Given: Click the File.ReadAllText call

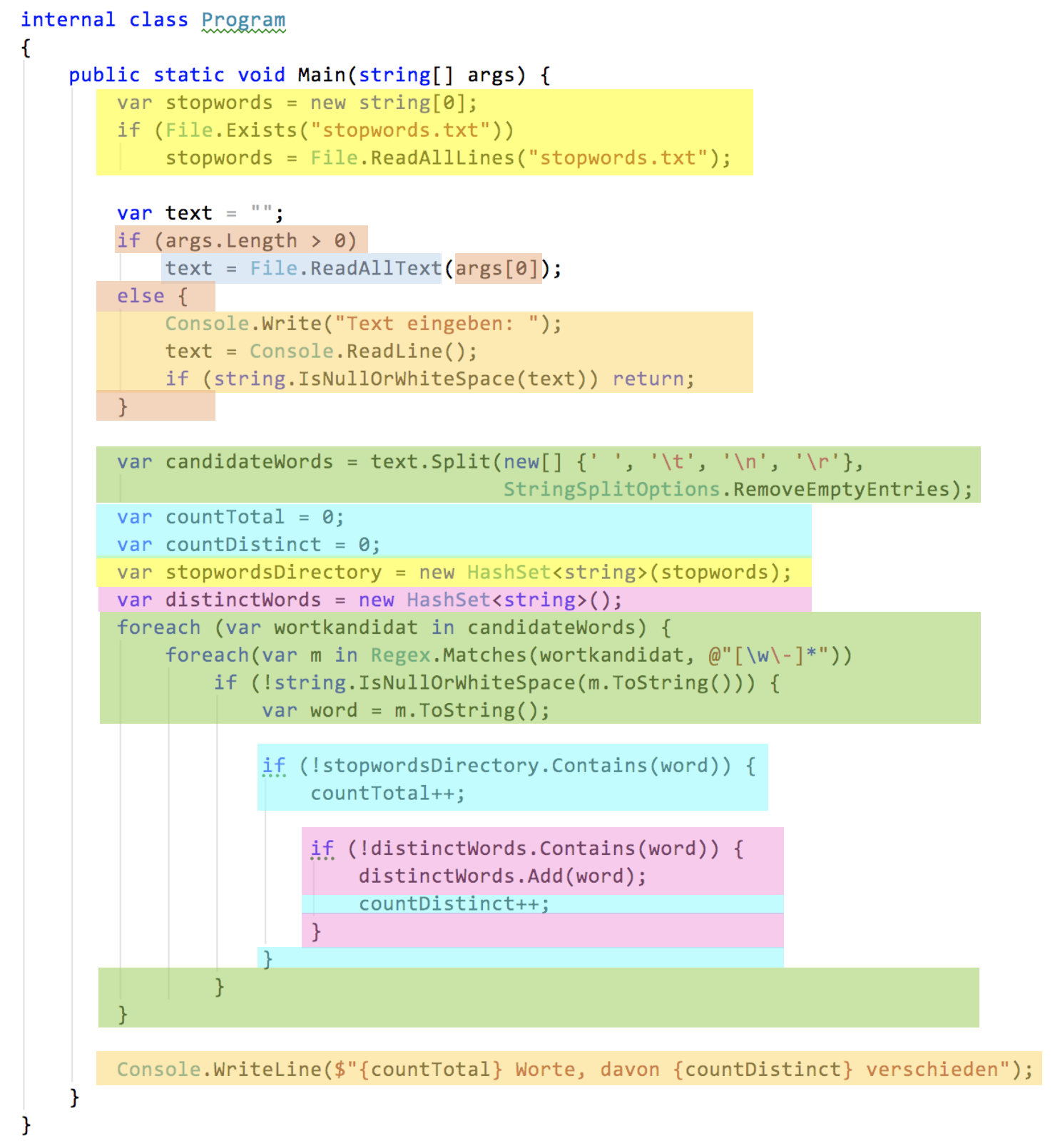Looking at the screenshot, I should 345,269.
